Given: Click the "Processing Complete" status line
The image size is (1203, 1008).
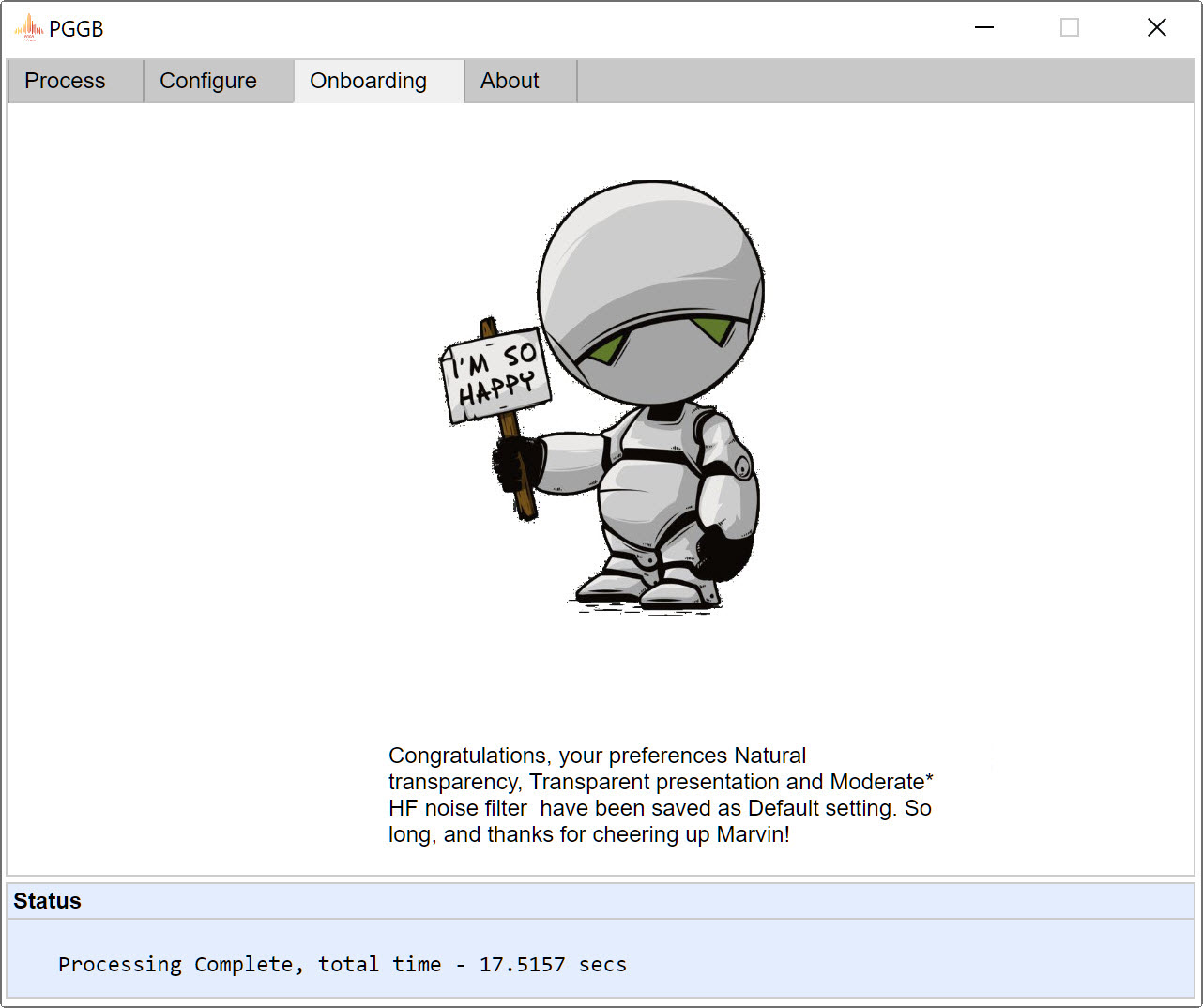Looking at the screenshot, I should tap(343, 965).
